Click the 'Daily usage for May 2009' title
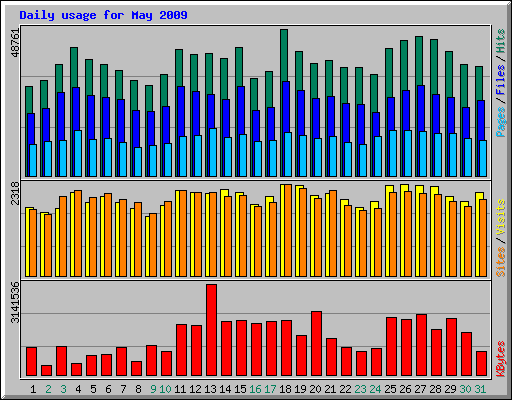This screenshot has height=400, width=512. [103, 15]
